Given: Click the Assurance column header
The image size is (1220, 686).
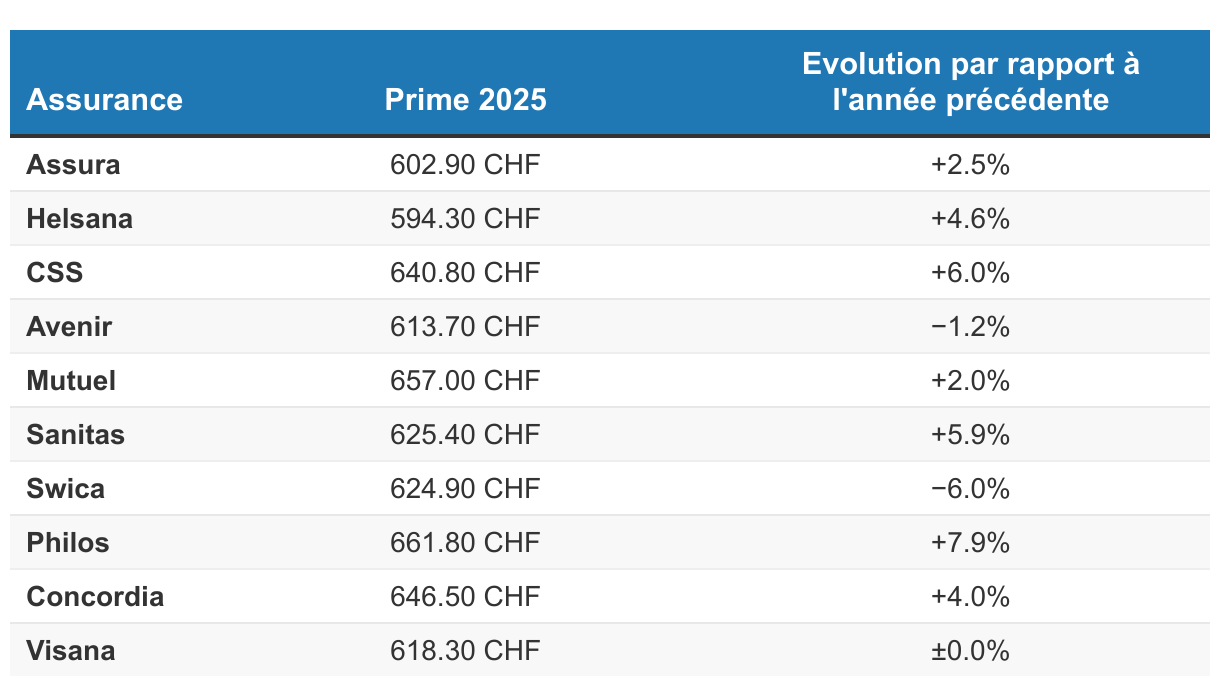Looking at the screenshot, I should click(104, 100).
